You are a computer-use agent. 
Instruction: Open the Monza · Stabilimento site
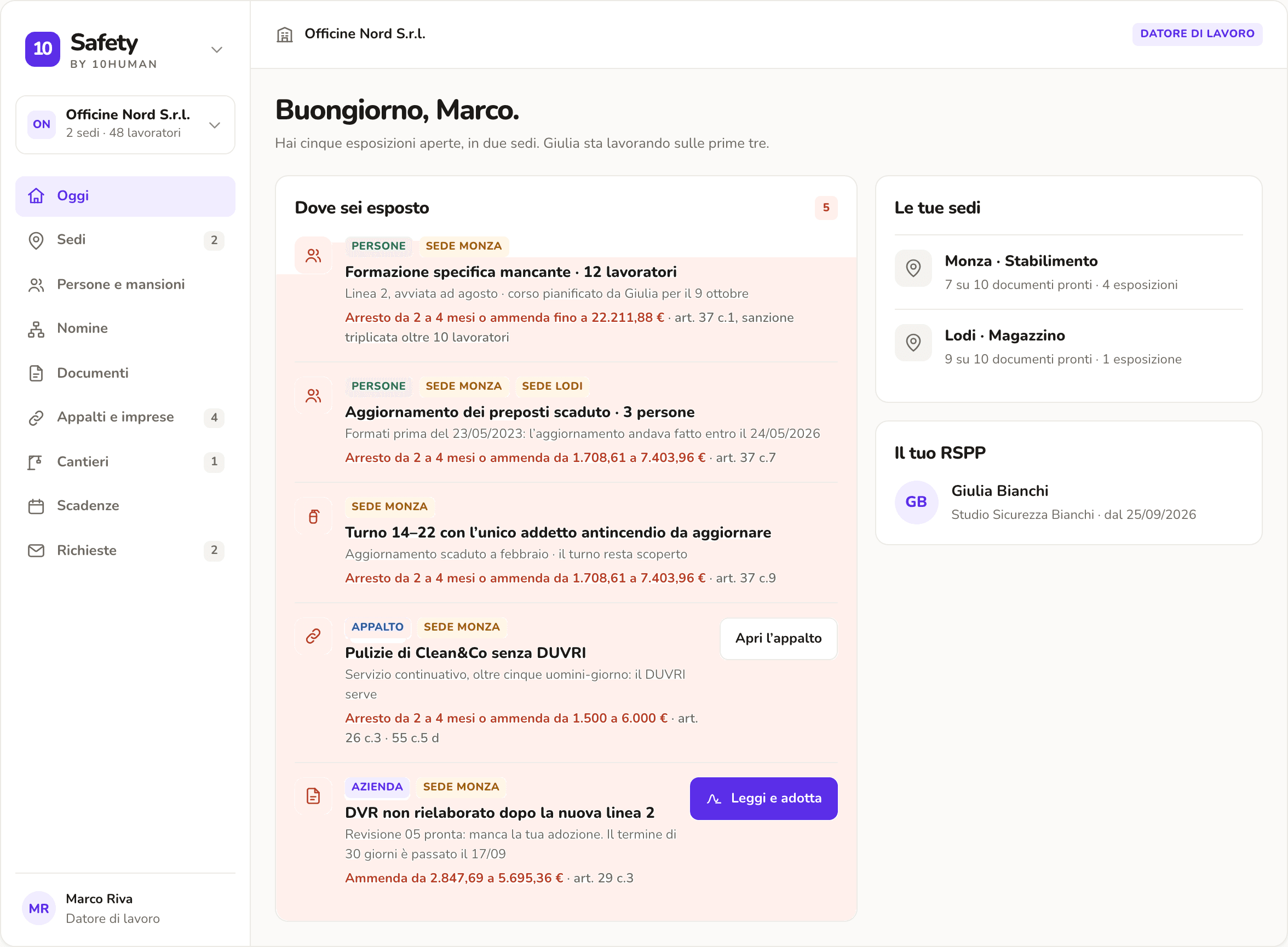(1068, 272)
